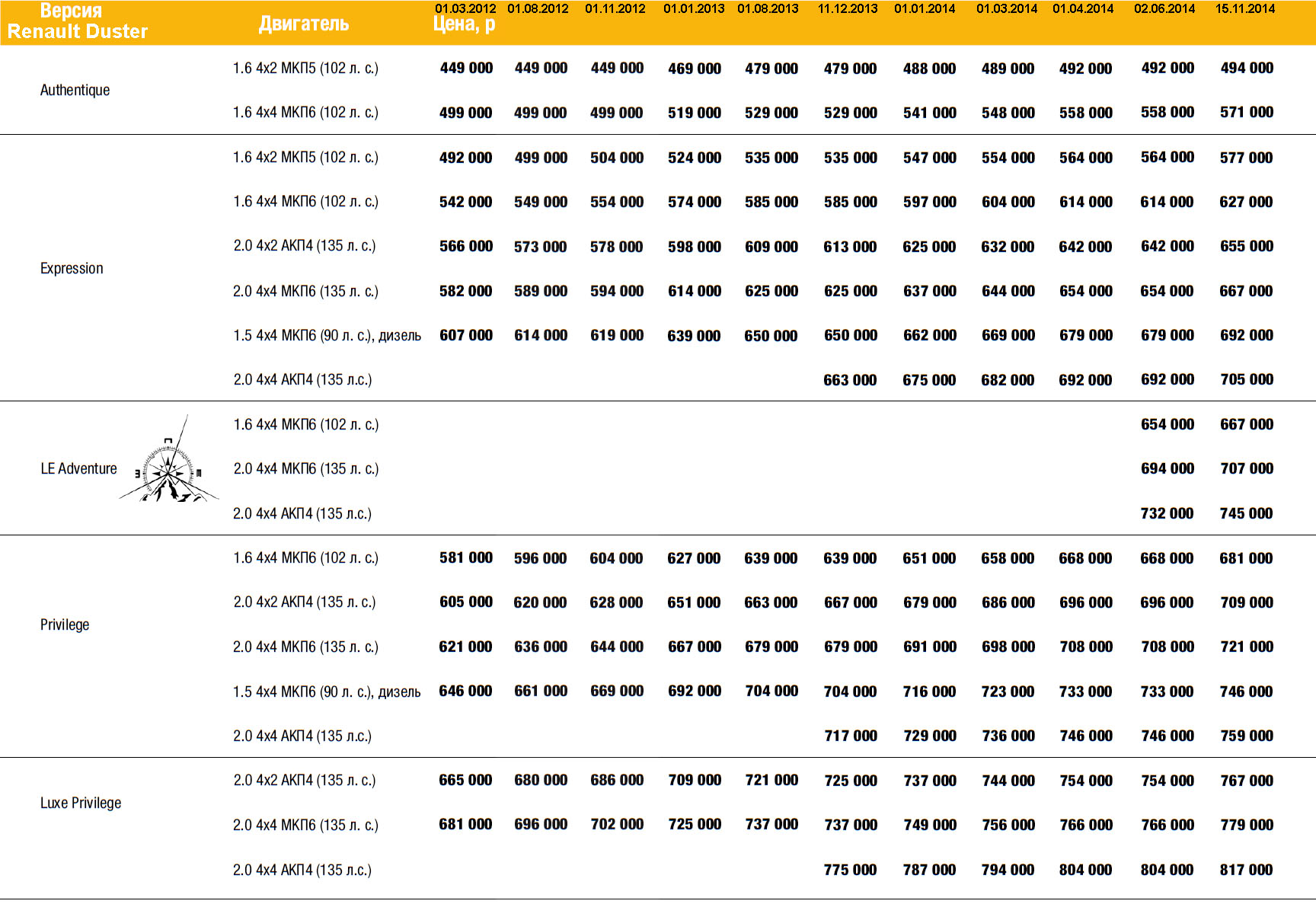
Task: Click price 665 000 in Luxe Privilege row
Action: click(465, 780)
